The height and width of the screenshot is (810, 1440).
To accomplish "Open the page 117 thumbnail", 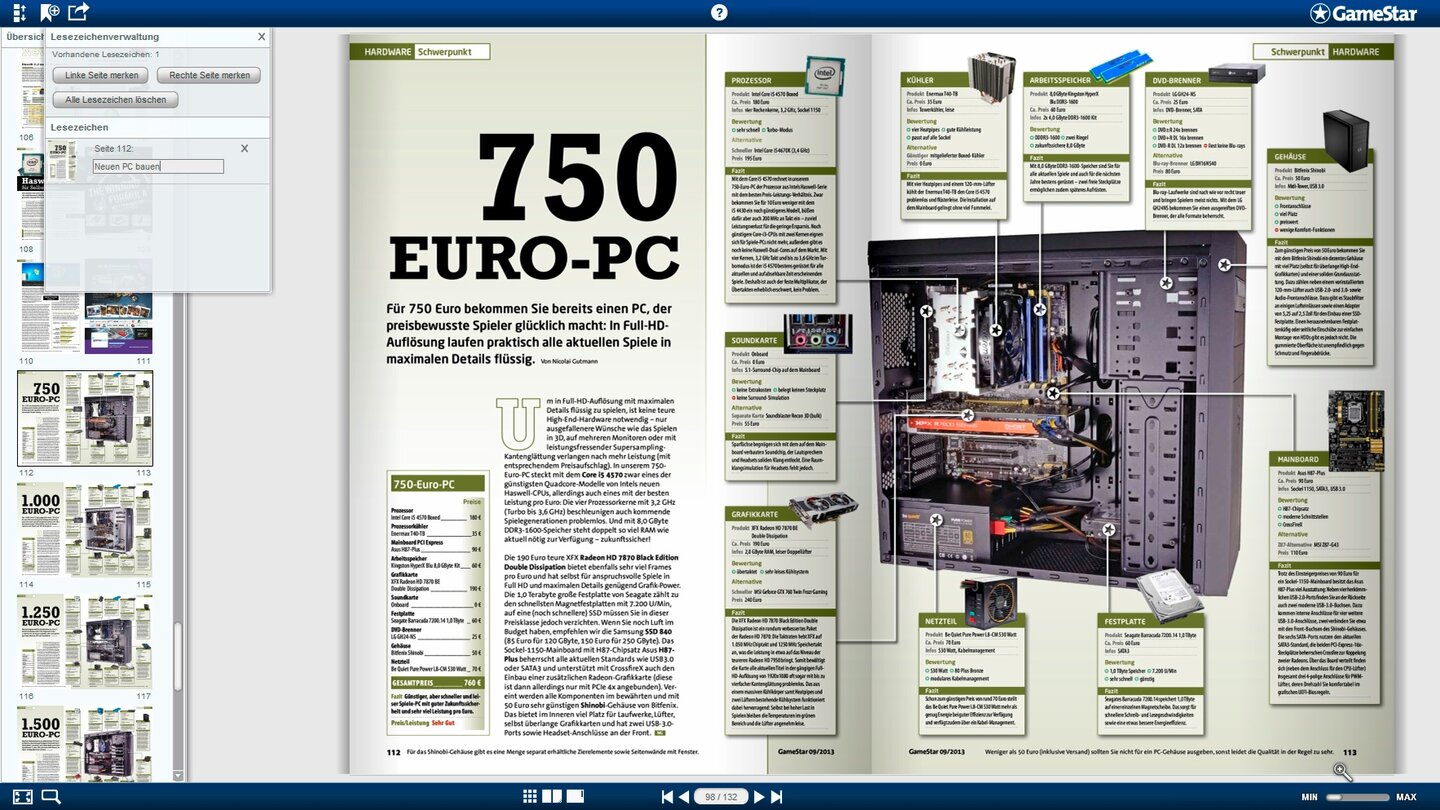I will [119, 642].
